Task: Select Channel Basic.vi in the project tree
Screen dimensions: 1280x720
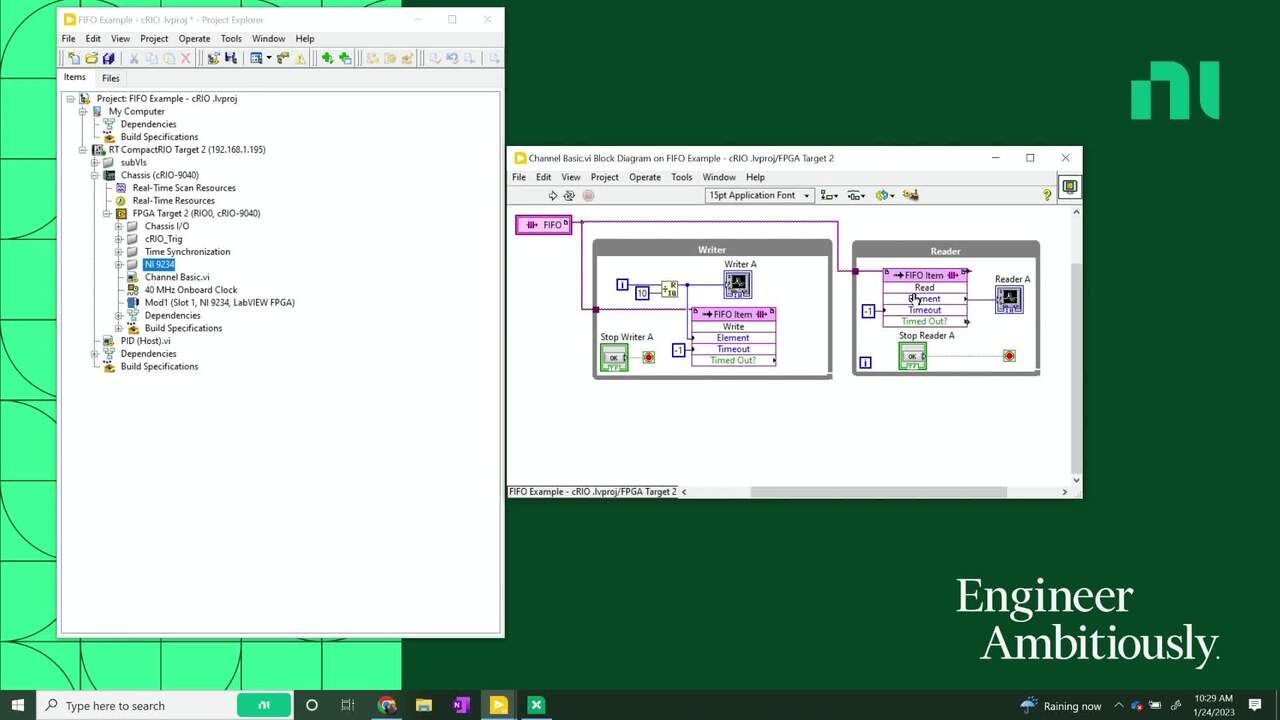Action: [x=177, y=277]
